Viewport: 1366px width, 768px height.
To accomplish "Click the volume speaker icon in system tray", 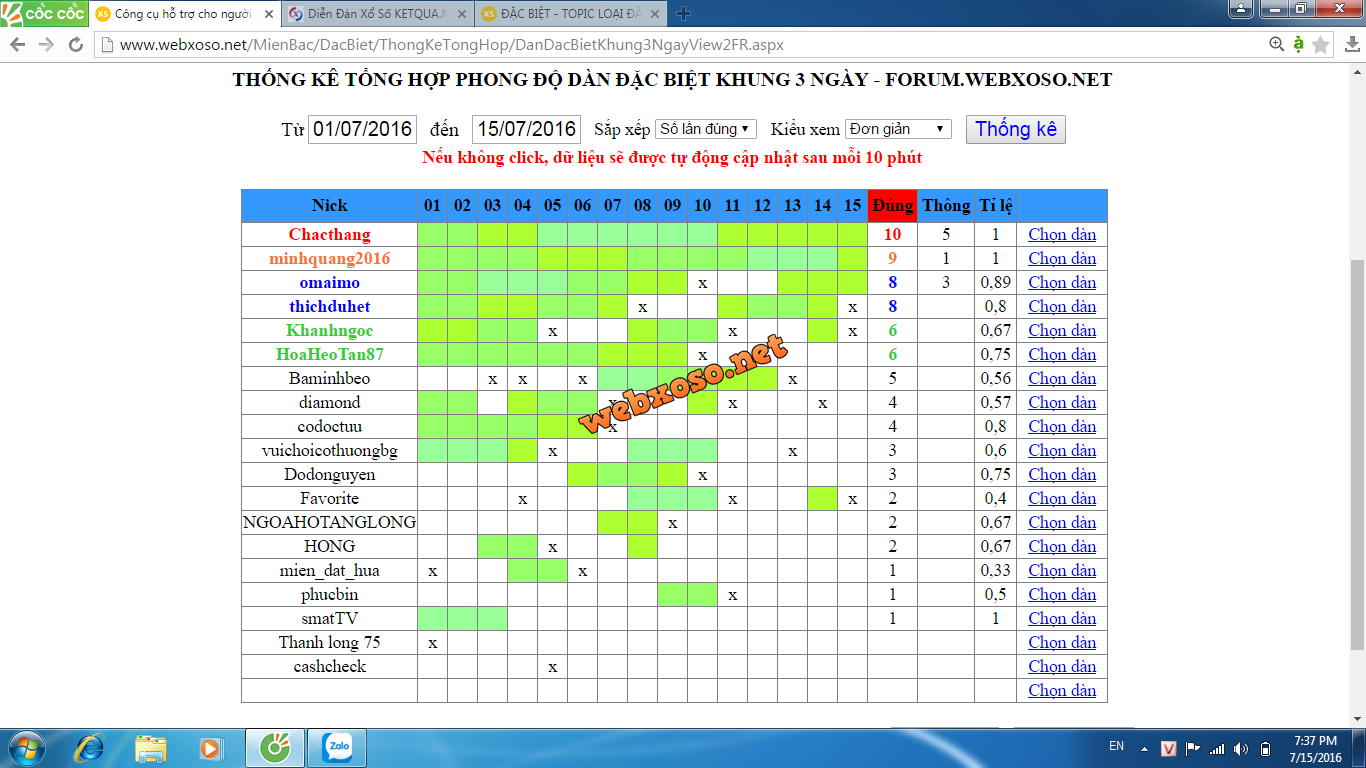I will point(1241,748).
